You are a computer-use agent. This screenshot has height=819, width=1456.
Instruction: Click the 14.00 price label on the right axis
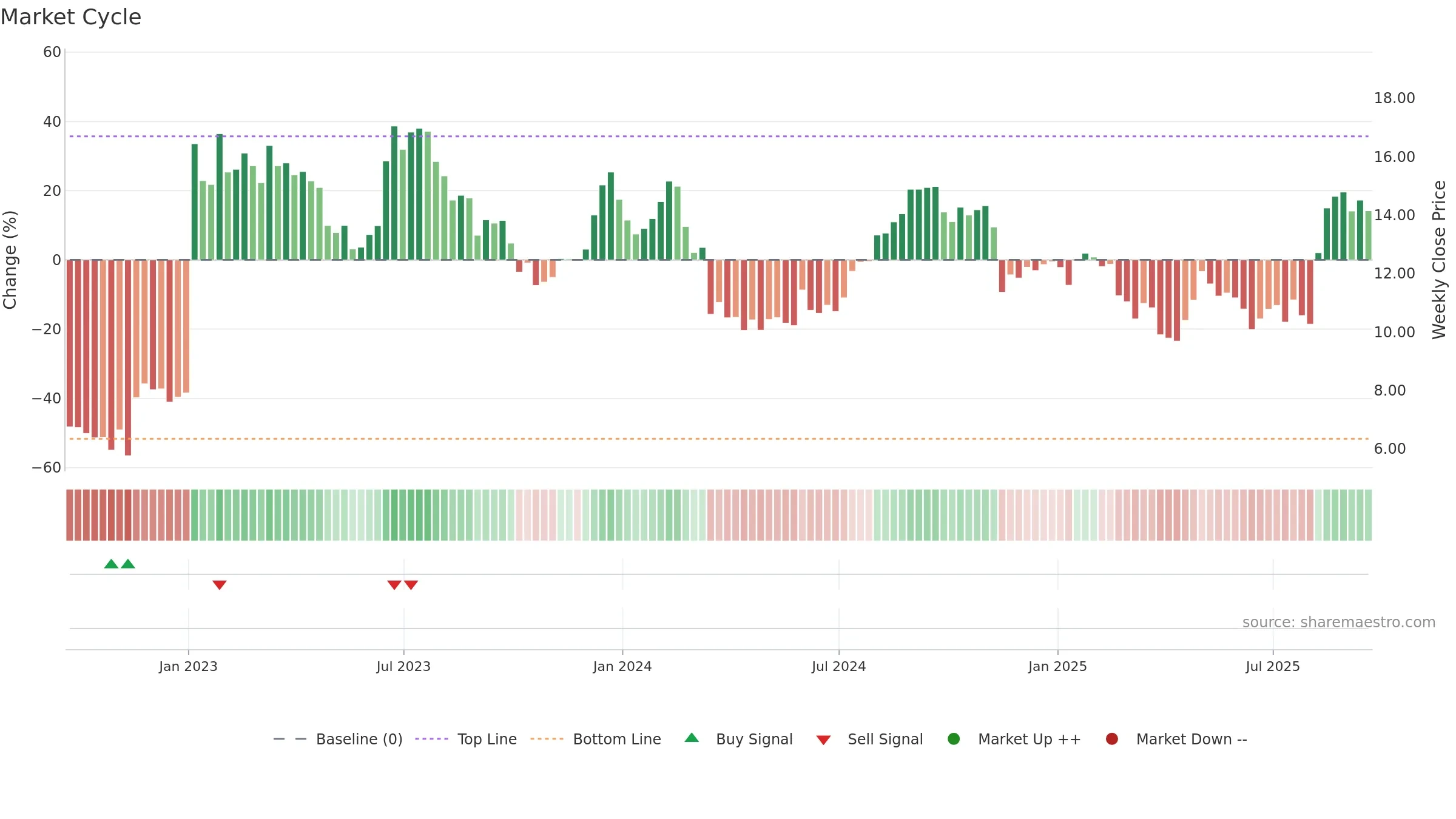pos(1394,215)
